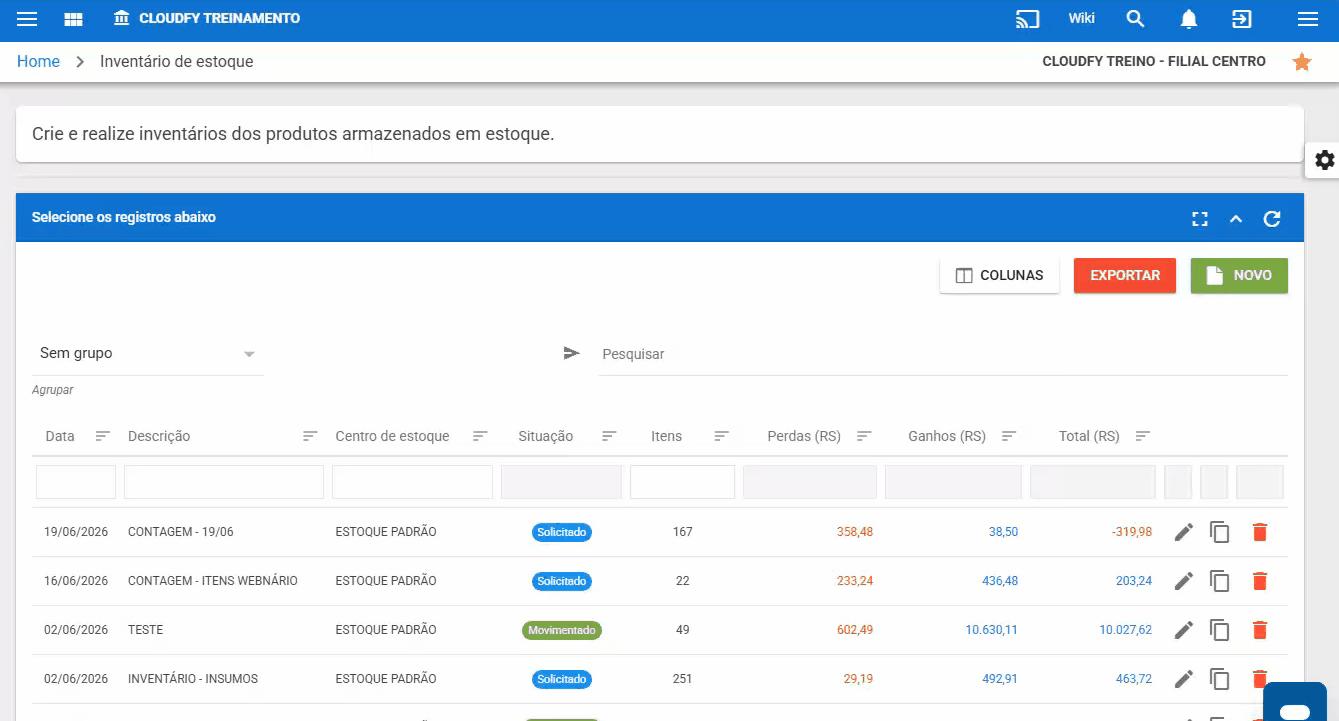Image resolution: width=1339 pixels, height=721 pixels.
Task: Click the CLOUDFY TREINO - FILIAL CENTRO label
Action: pos(1154,62)
